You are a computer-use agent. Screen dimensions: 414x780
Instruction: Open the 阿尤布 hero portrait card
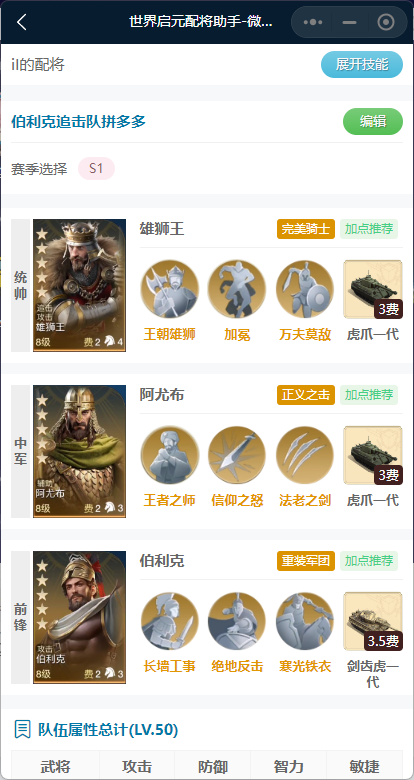79,451
